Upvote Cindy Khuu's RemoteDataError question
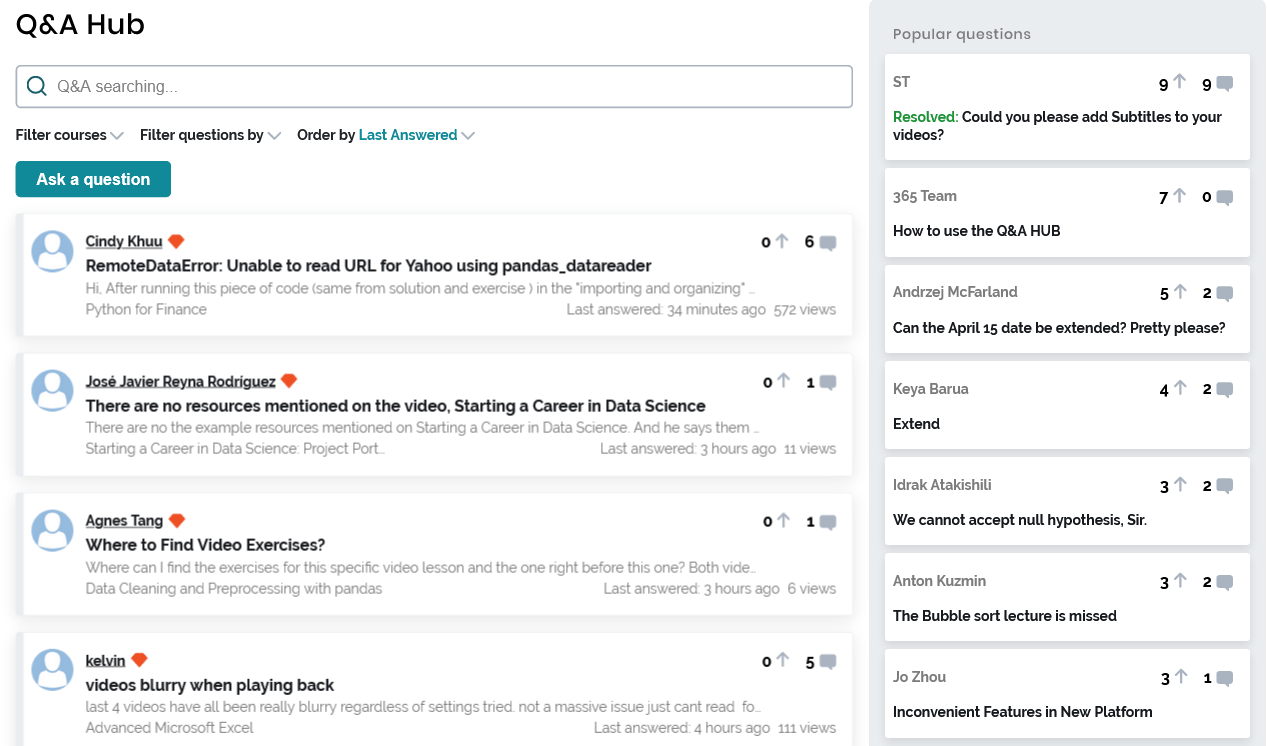 click(x=782, y=242)
